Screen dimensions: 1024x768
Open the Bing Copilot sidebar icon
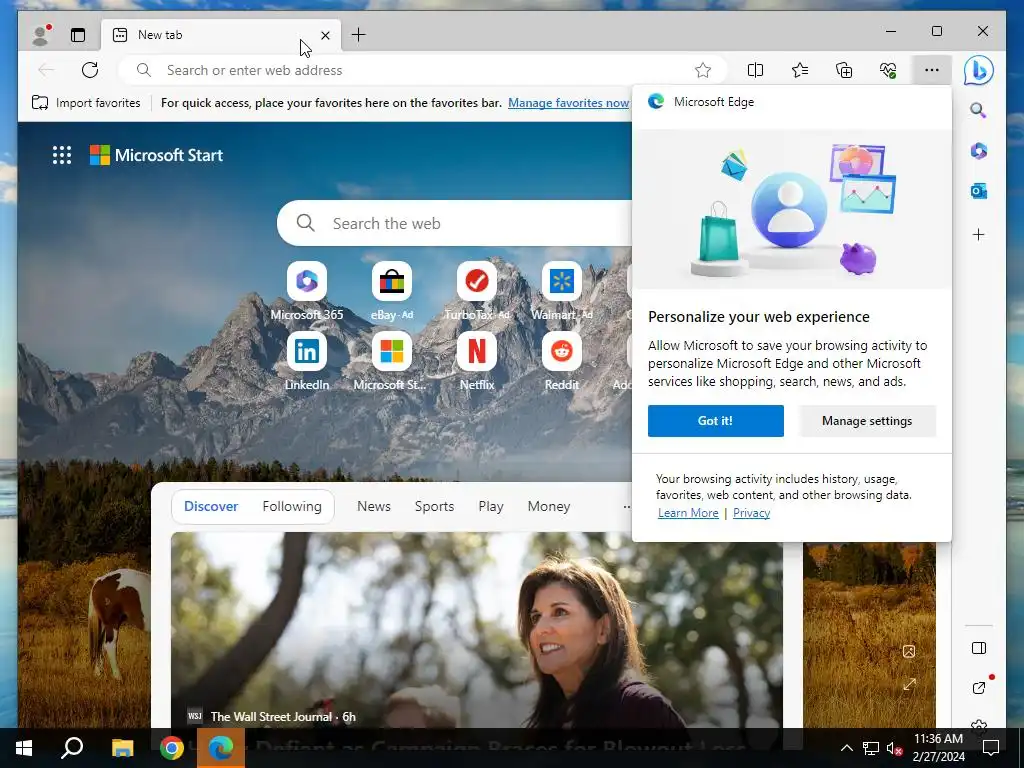tap(978, 70)
